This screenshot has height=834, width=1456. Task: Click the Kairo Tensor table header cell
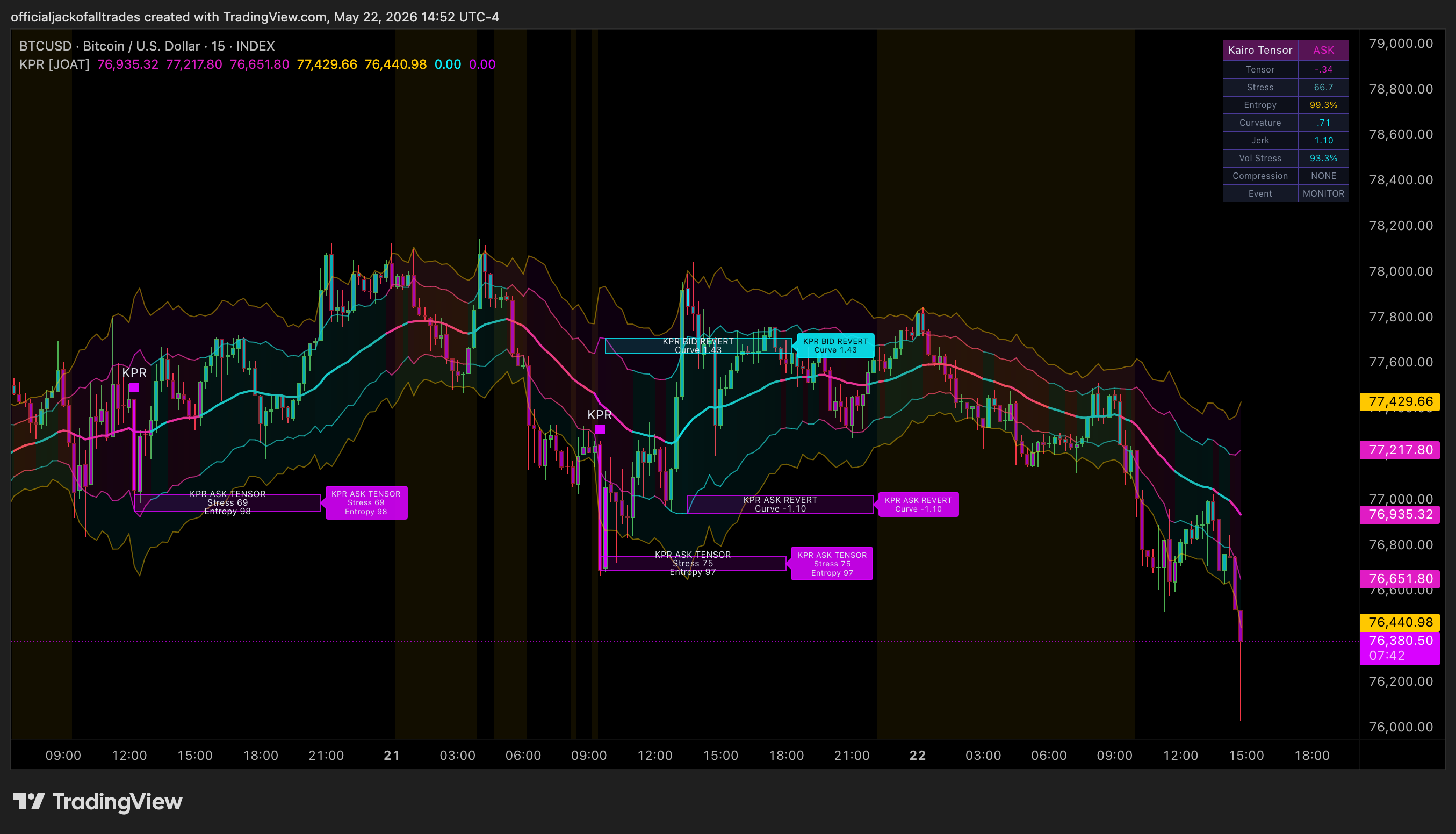(x=1260, y=50)
